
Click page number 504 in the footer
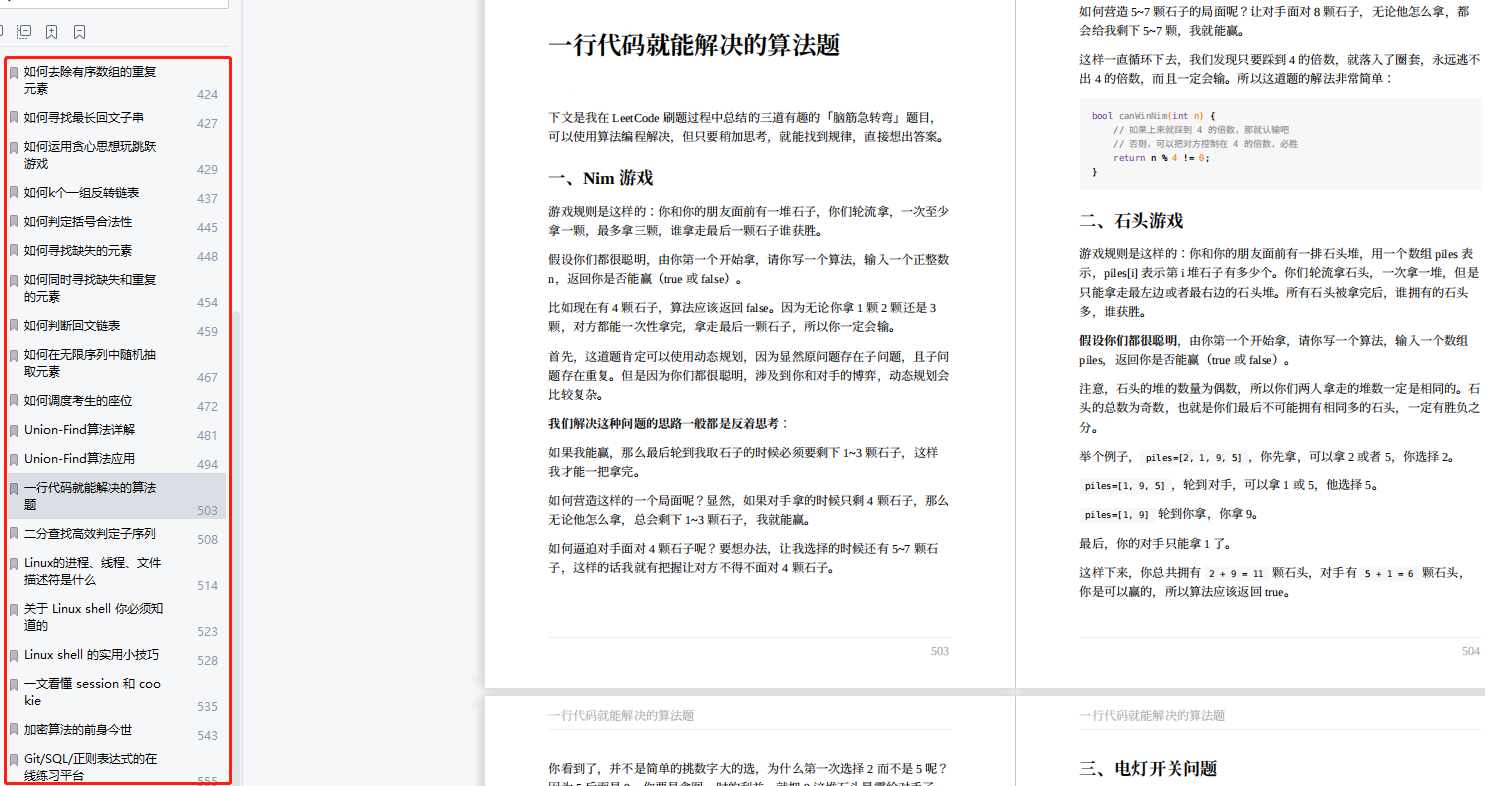click(1470, 651)
